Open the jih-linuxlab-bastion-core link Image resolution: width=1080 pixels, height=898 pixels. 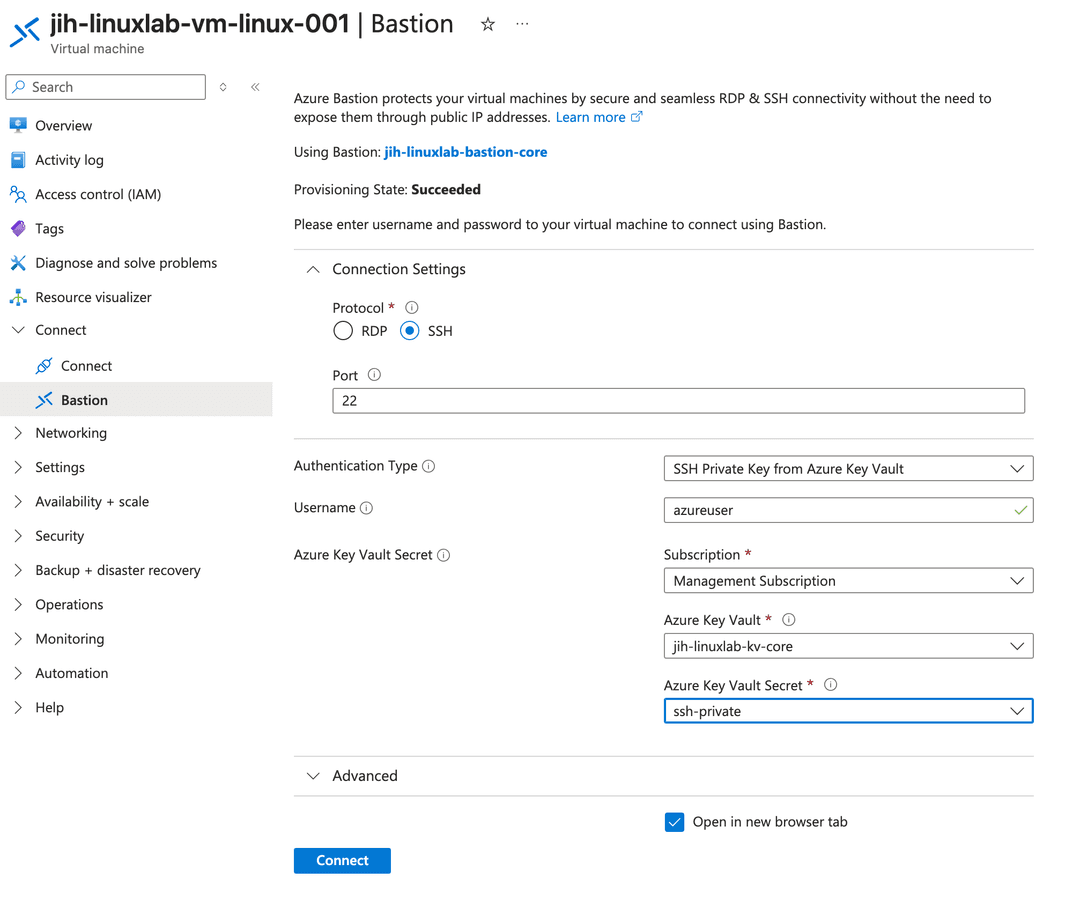(x=465, y=152)
